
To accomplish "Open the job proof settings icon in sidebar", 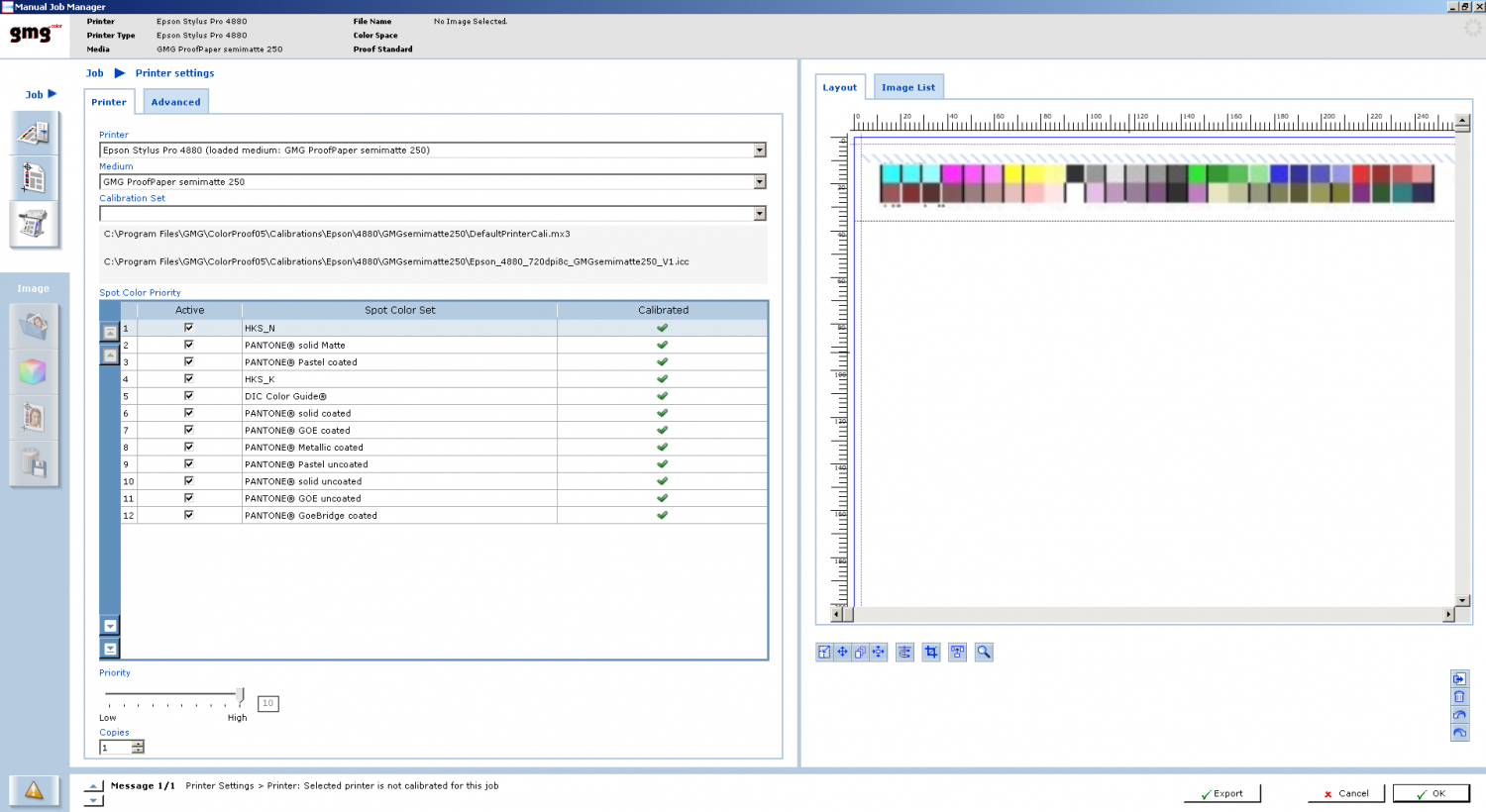I will pos(34,133).
